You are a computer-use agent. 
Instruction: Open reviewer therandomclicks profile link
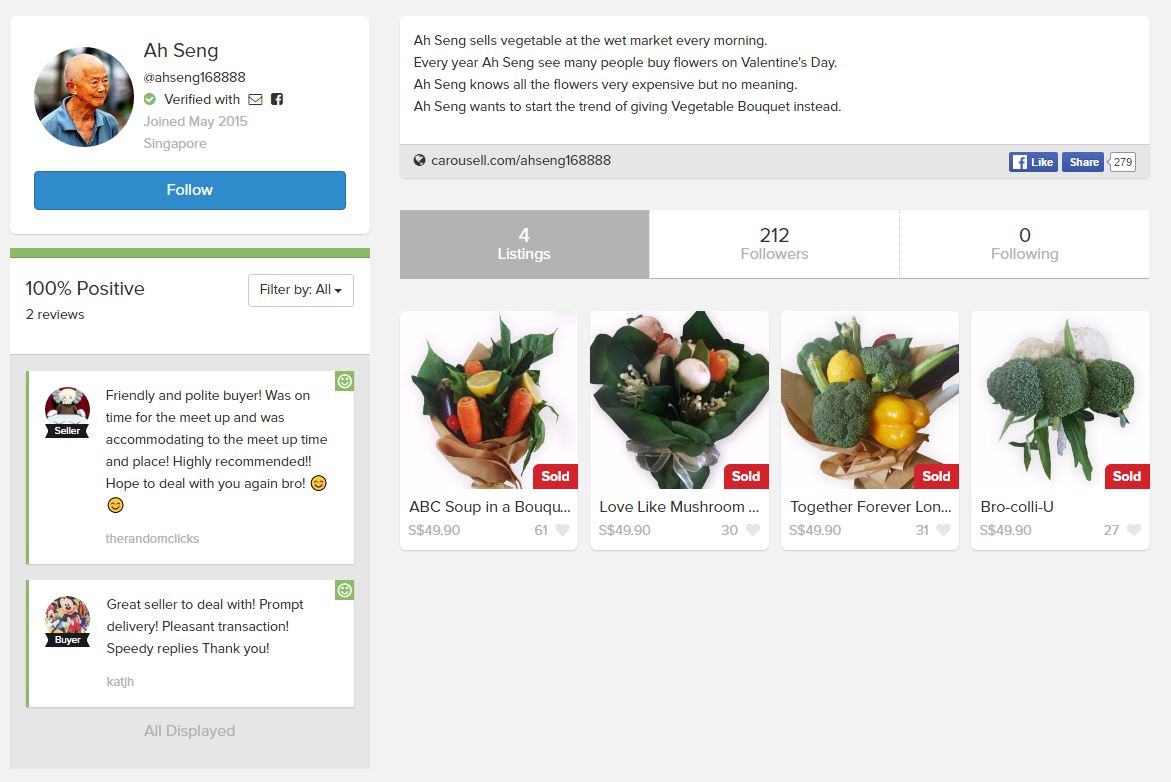tap(152, 539)
